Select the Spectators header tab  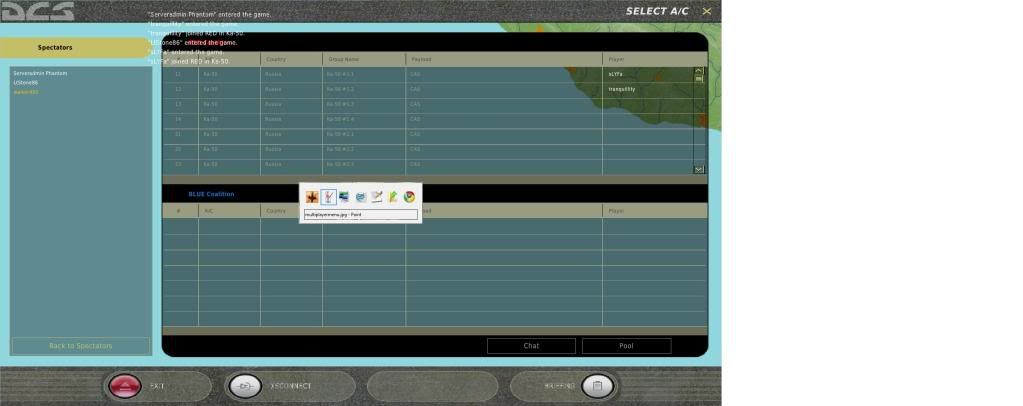pyautogui.click(x=74, y=48)
